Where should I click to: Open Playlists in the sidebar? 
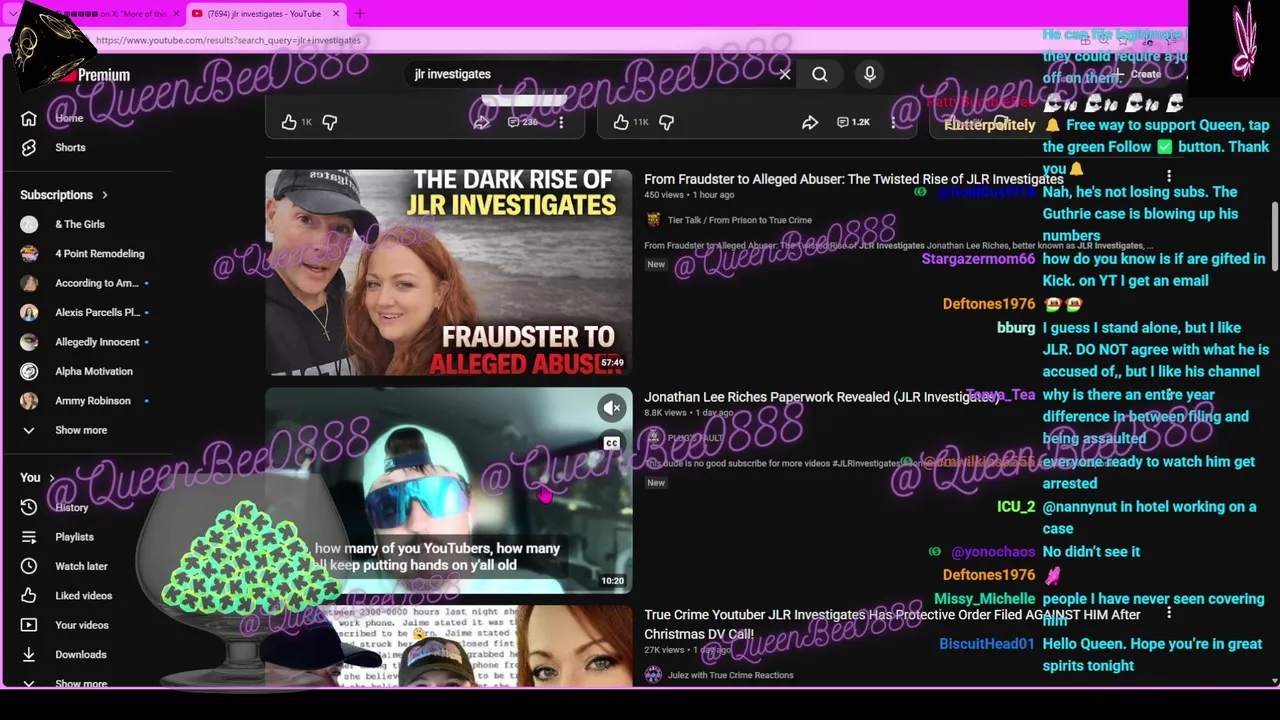click(74, 537)
